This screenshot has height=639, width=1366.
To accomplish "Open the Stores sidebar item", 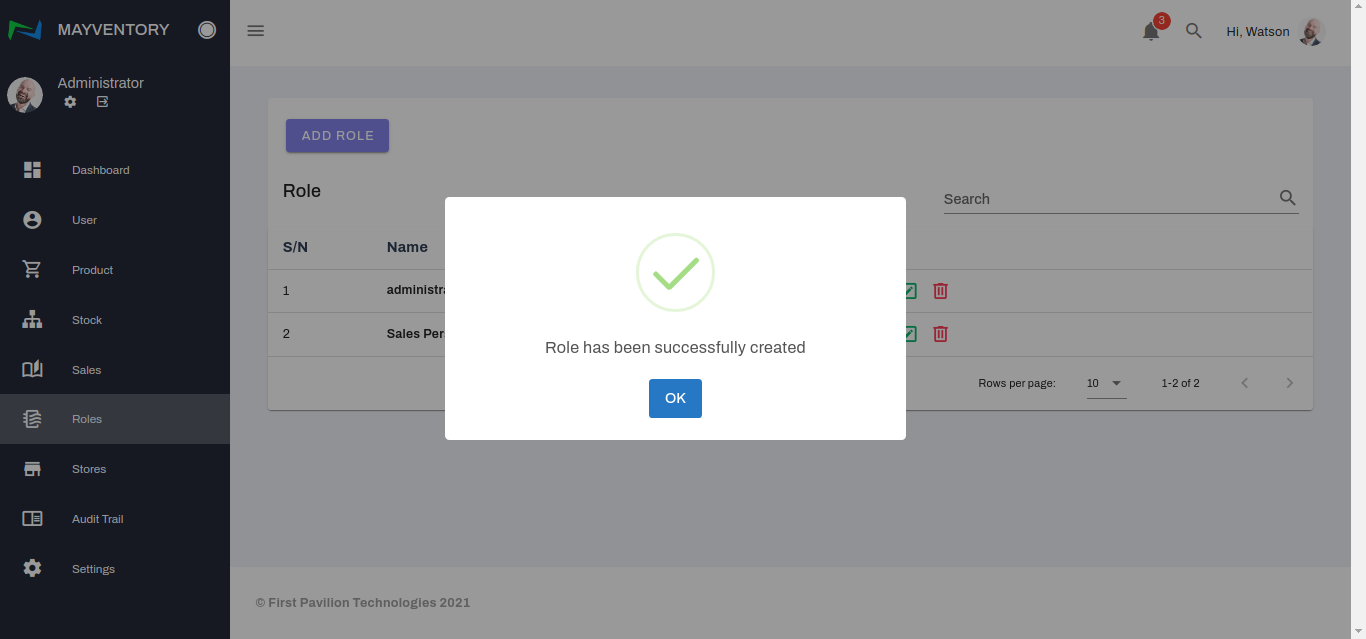I will pyautogui.click(x=89, y=469).
